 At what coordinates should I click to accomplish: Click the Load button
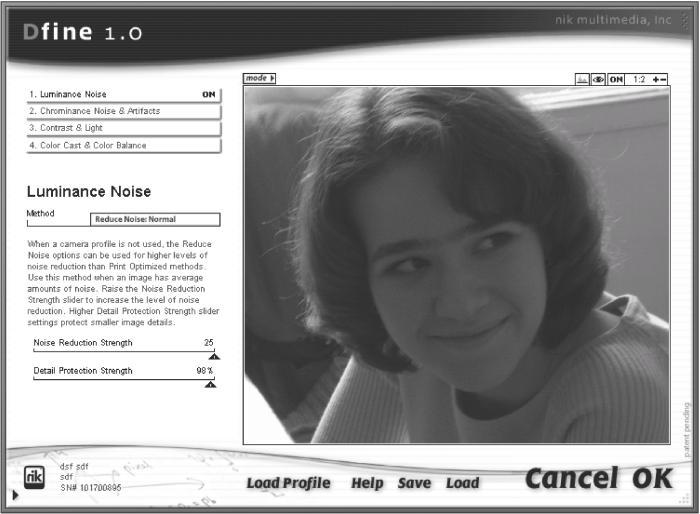coord(462,483)
